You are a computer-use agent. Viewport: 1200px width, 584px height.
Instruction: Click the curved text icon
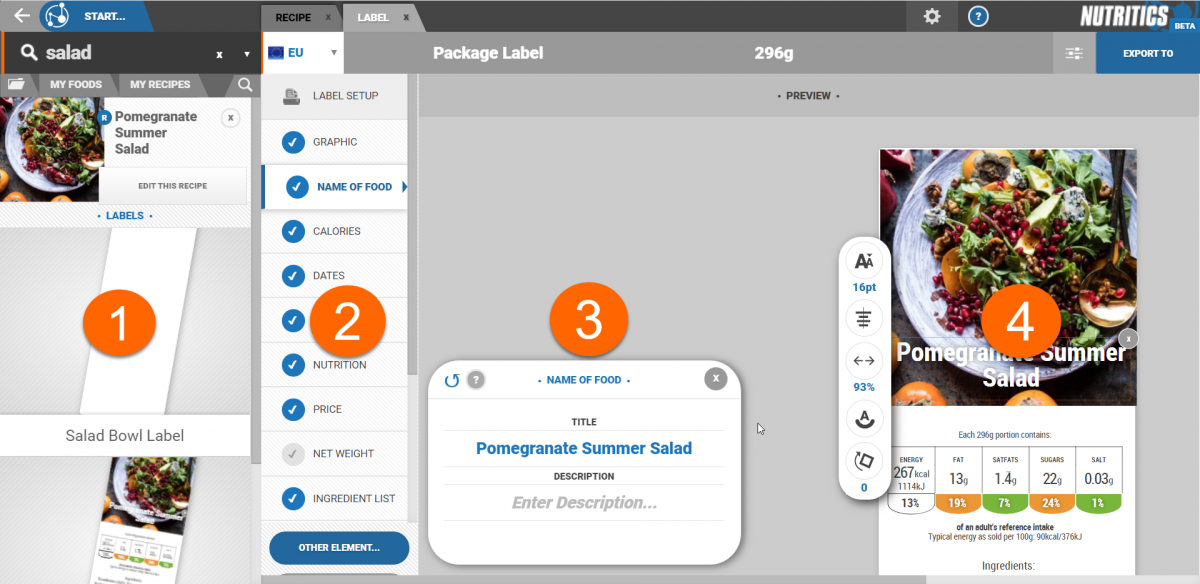click(x=864, y=417)
